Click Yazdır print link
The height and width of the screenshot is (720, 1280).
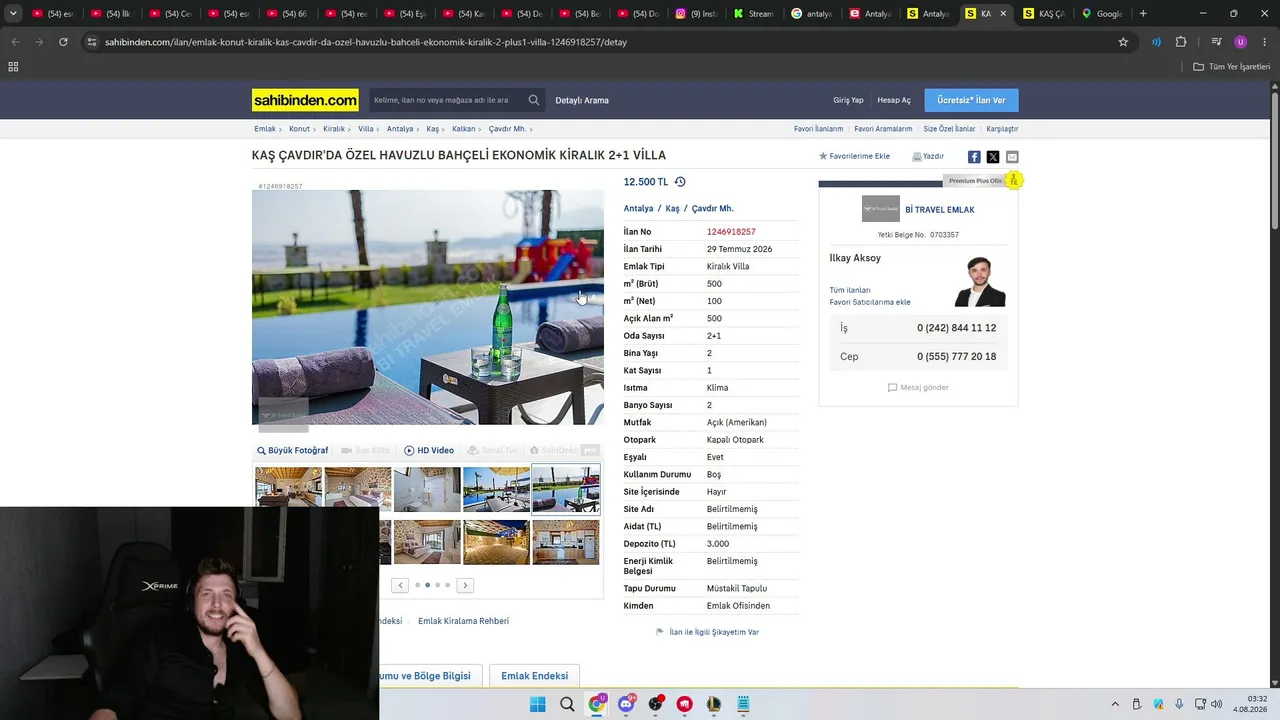[928, 157]
